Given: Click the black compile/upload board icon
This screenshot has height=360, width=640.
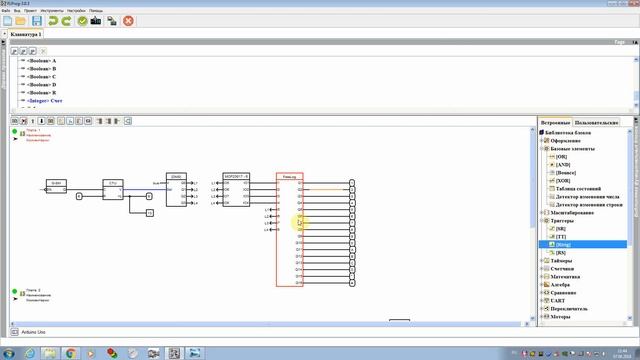Looking at the screenshot, I should tap(96, 21).
